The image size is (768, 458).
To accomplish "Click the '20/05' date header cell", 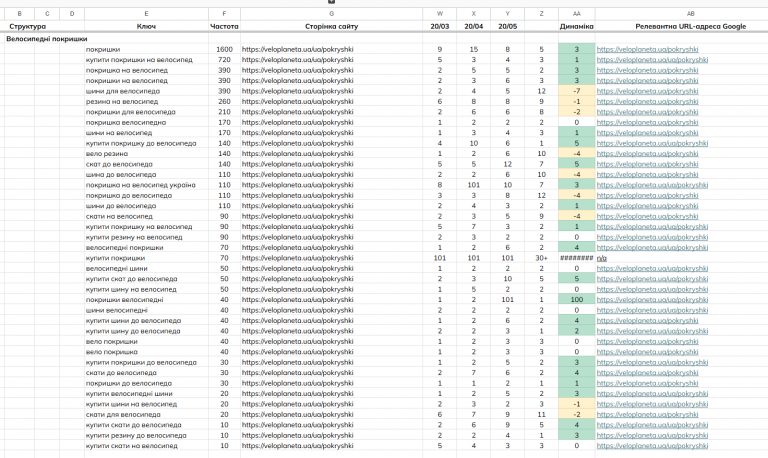I will [507, 26].
